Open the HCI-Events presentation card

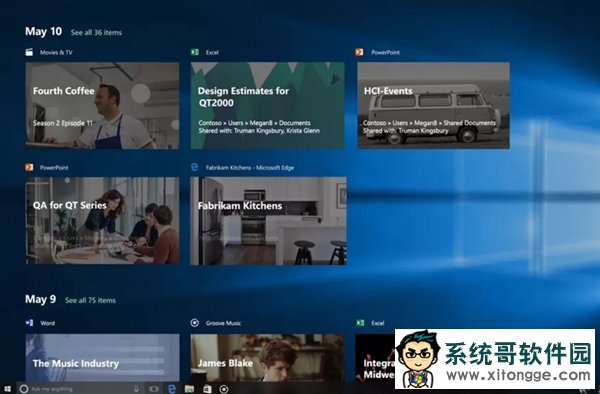[x=433, y=106]
